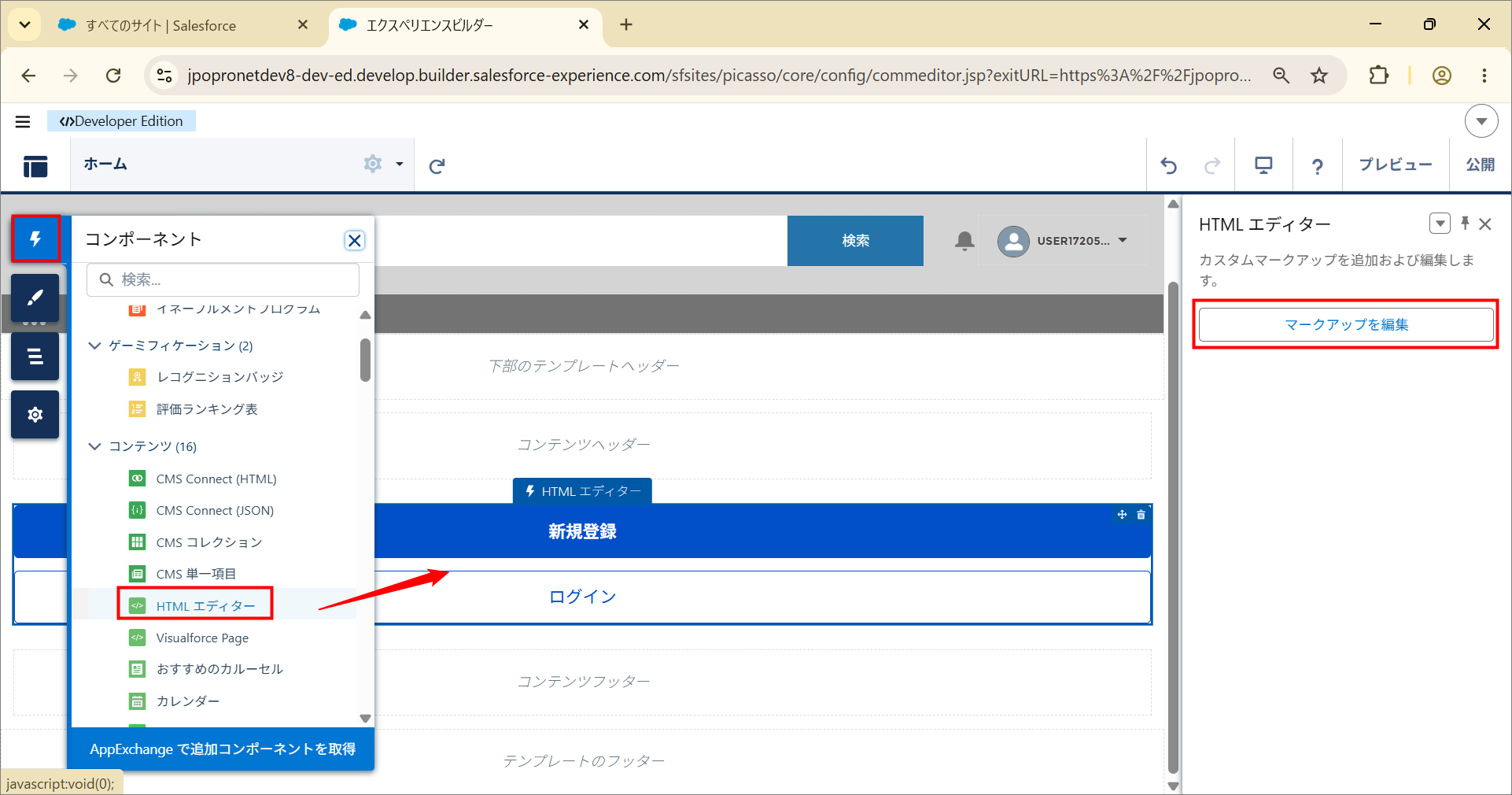1512x795 pixels.
Task: Expand the USER17205 profile menu
Action: (1123, 241)
